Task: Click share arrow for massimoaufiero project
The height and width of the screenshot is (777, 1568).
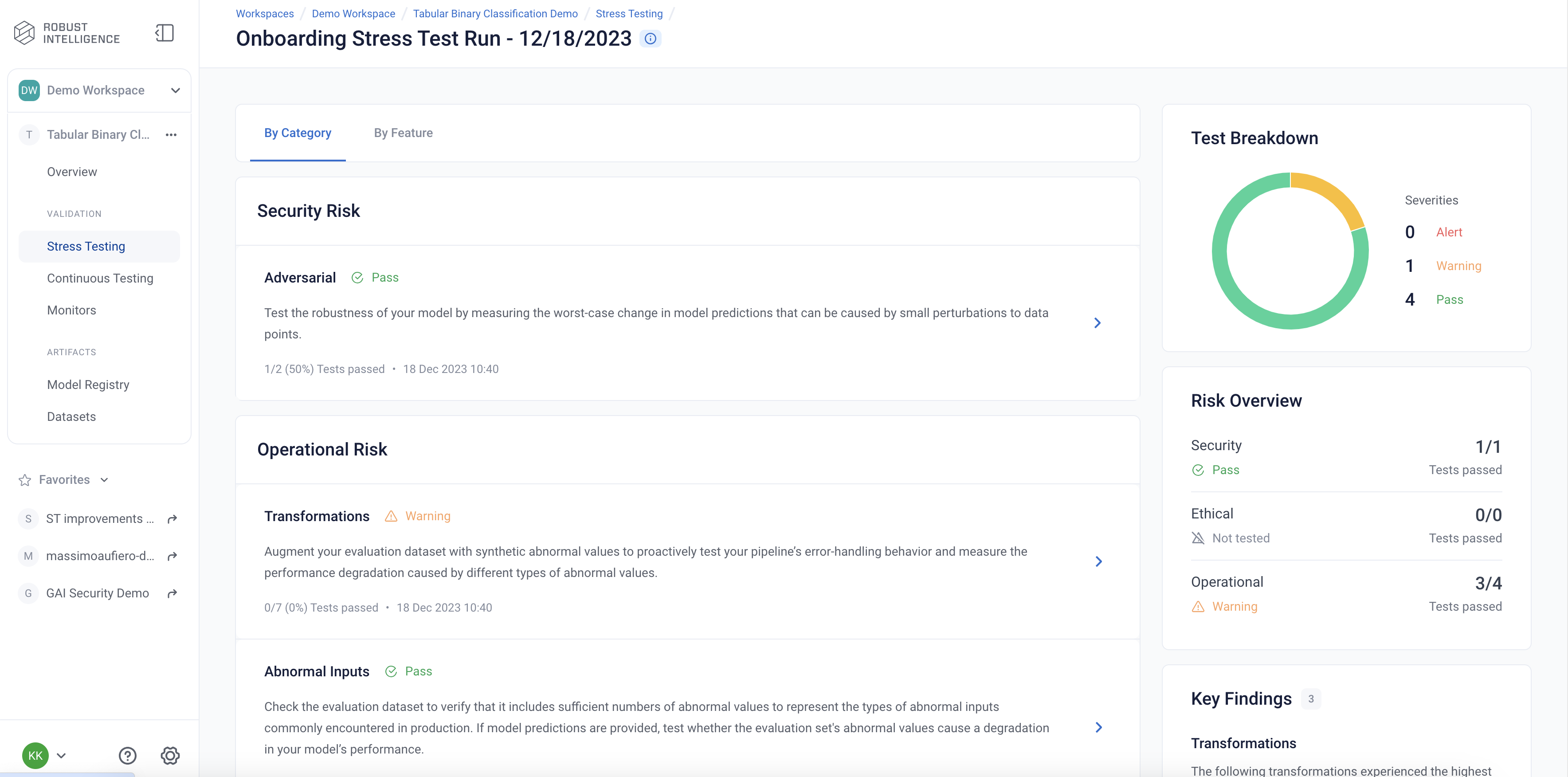Action: [172, 556]
